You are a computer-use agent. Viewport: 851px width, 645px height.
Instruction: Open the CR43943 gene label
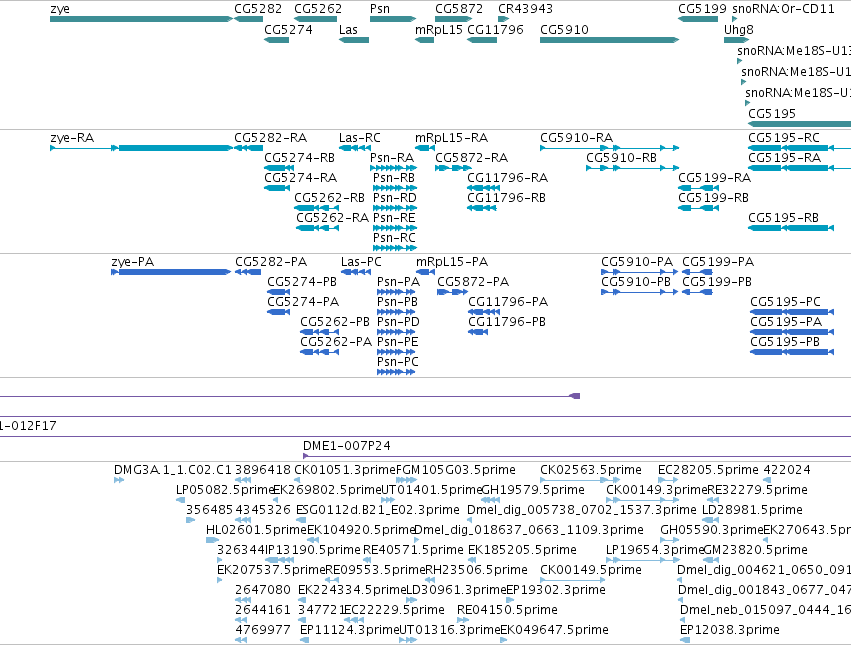click(x=525, y=9)
